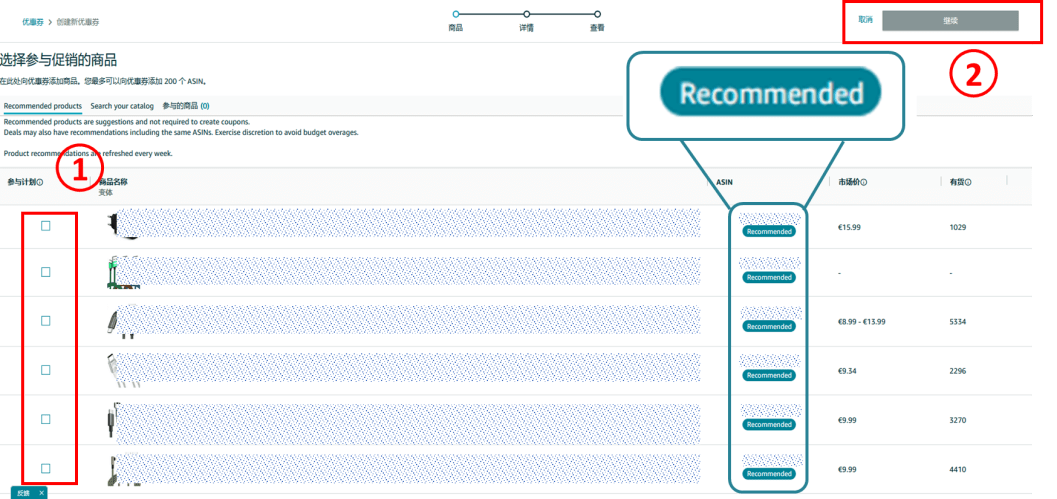Tick checkbox for the €15.99 product
Viewport: 1057px width, 499px height.
coord(46,226)
